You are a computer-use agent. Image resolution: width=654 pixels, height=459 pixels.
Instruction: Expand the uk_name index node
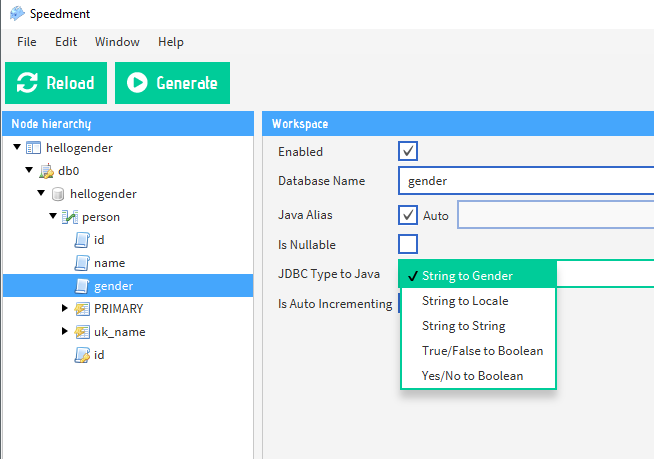pyautogui.click(x=65, y=331)
